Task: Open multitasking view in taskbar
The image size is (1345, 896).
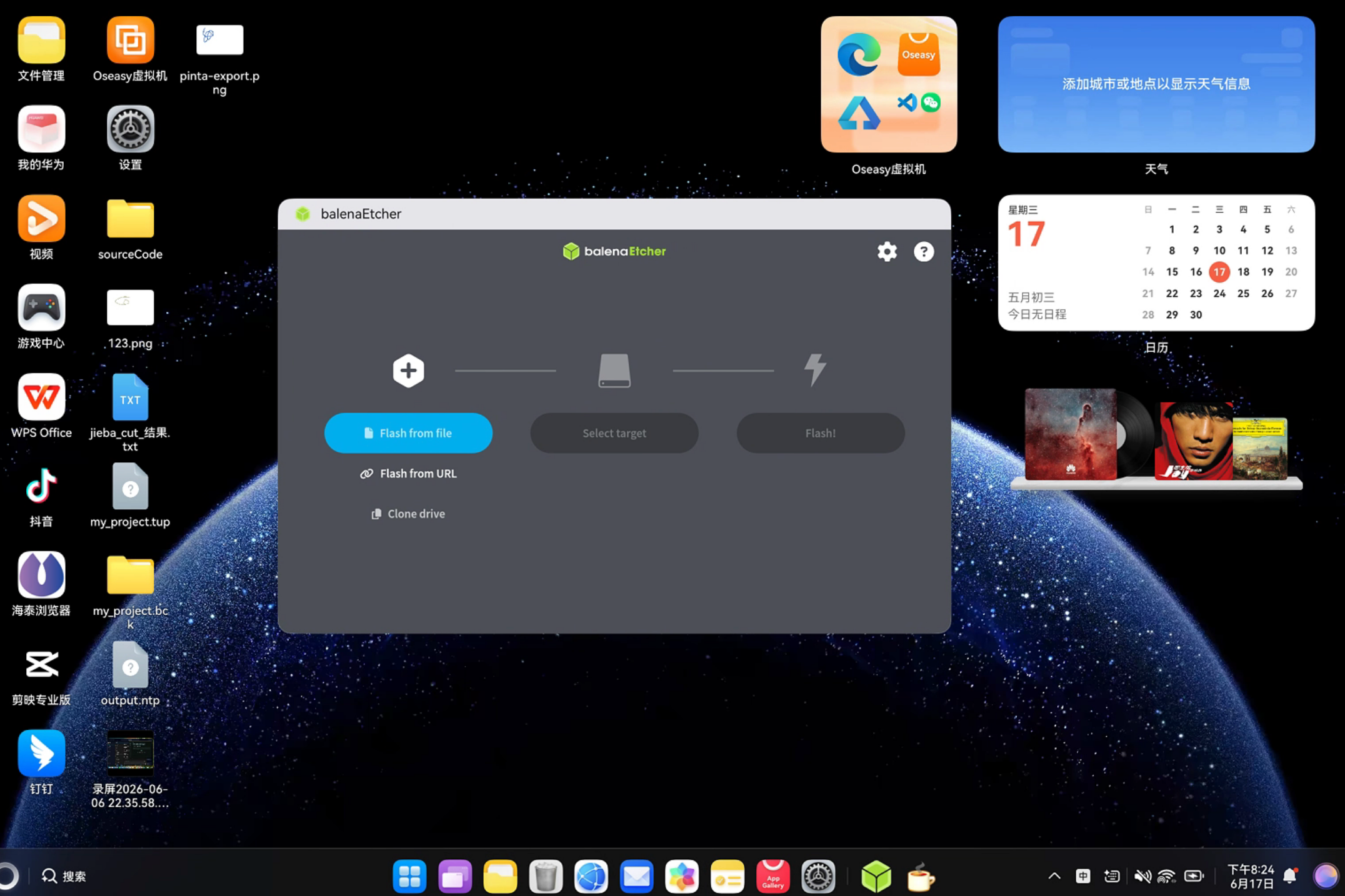Action: coord(455,876)
